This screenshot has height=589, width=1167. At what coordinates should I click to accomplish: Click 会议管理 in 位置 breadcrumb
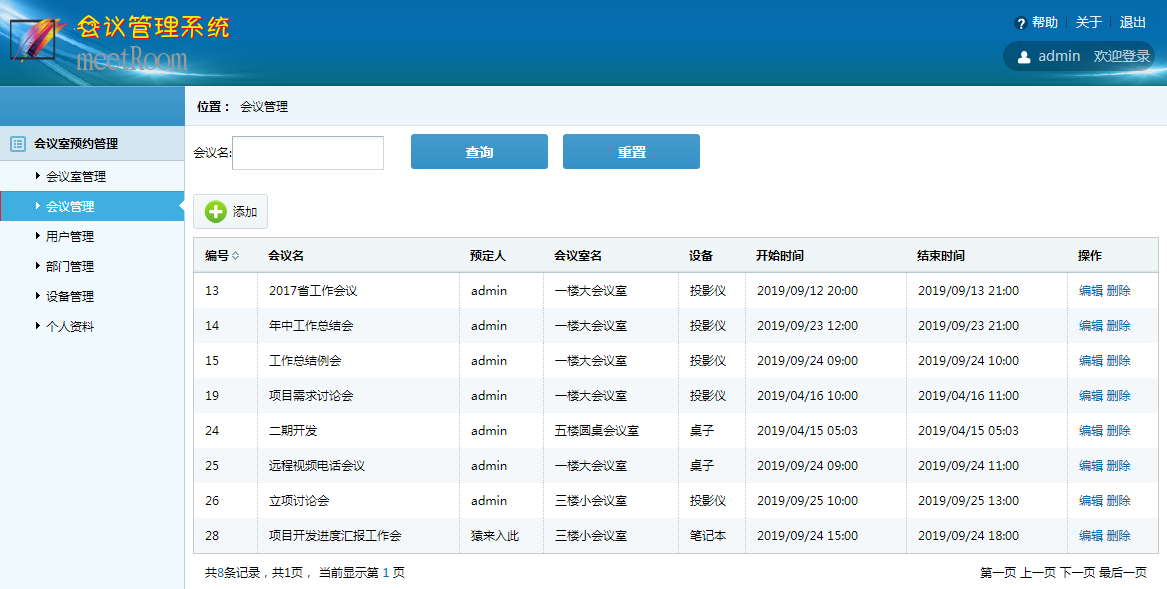[264, 106]
